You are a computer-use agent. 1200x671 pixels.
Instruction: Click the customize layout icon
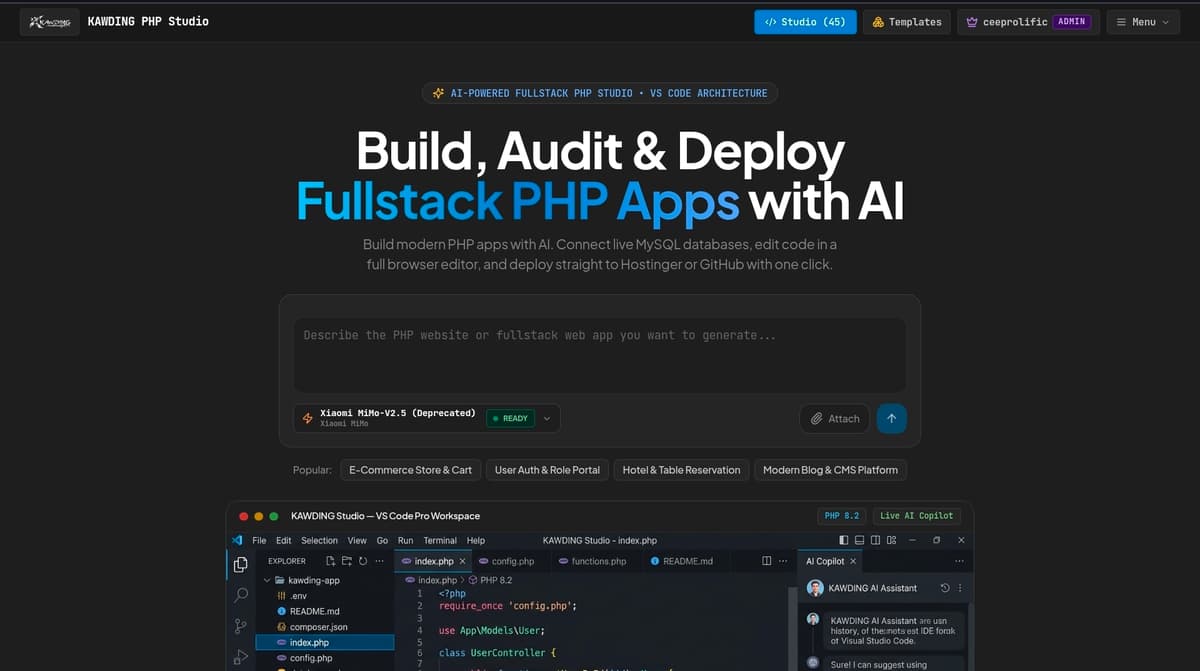click(x=891, y=540)
